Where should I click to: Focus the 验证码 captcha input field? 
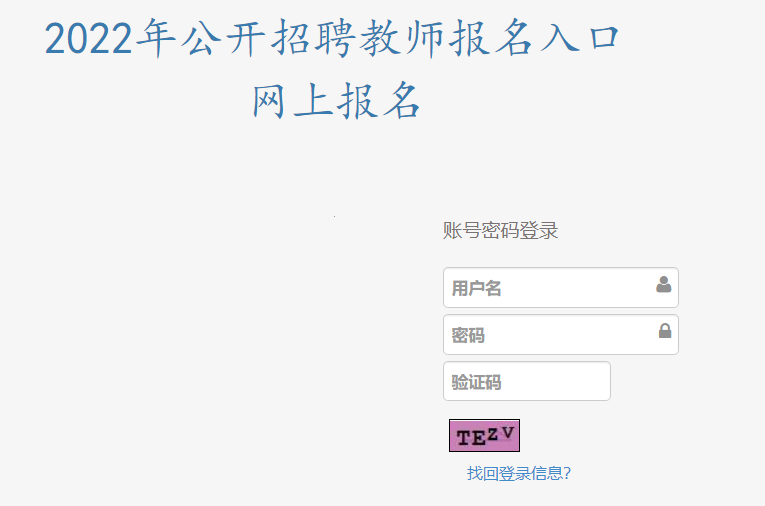(x=526, y=381)
